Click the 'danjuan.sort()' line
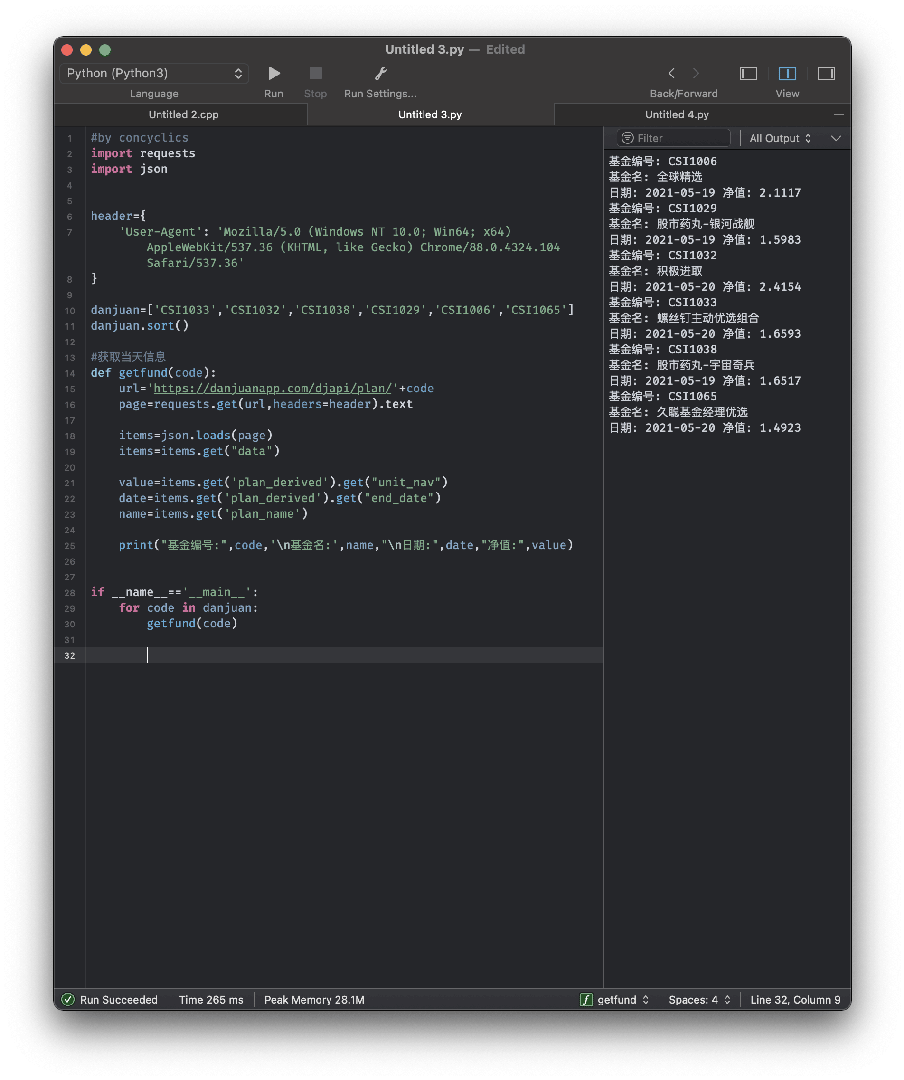The image size is (904, 1080). (x=139, y=326)
